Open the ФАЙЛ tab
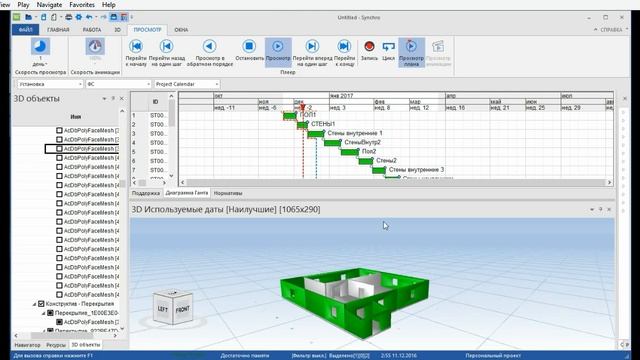The width and height of the screenshot is (640, 360). pos(25,30)
